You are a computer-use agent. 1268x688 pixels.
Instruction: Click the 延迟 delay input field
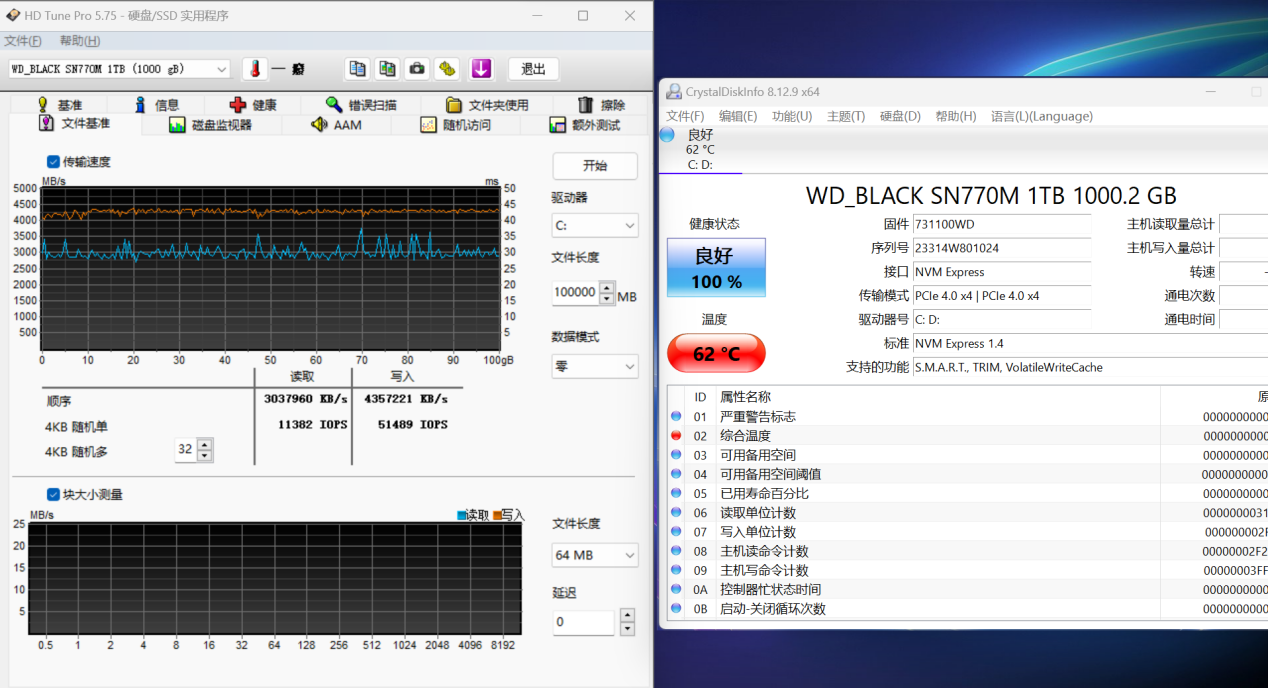tap(584, 622)
